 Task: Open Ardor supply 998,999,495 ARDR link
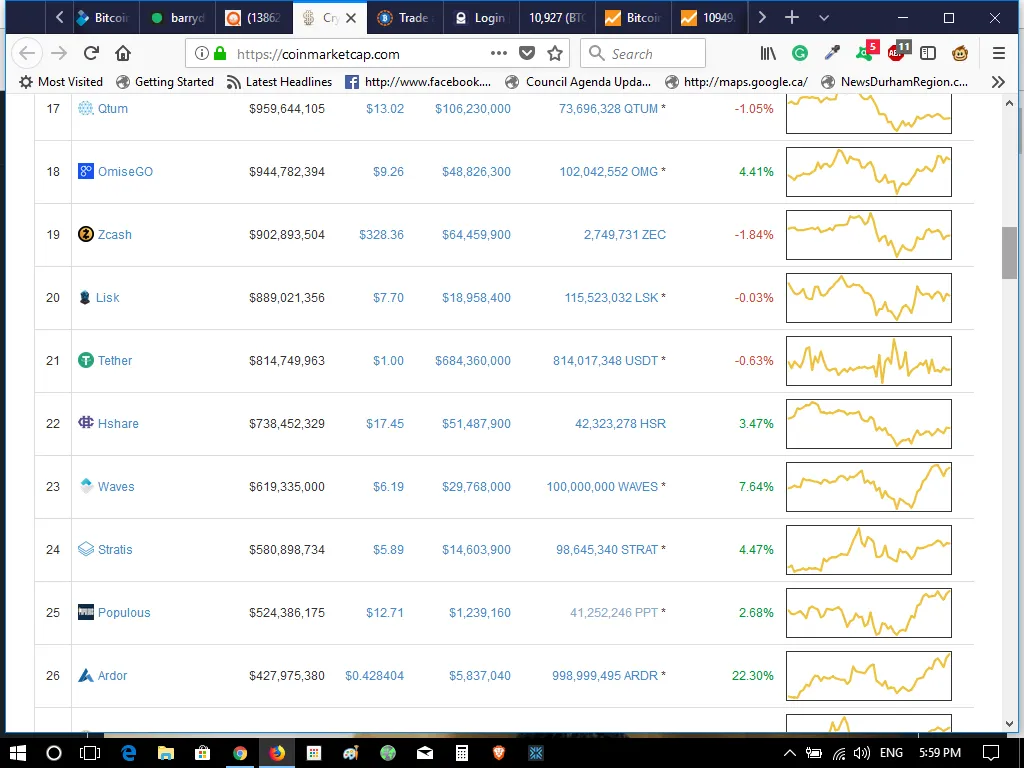click(605, 675)
